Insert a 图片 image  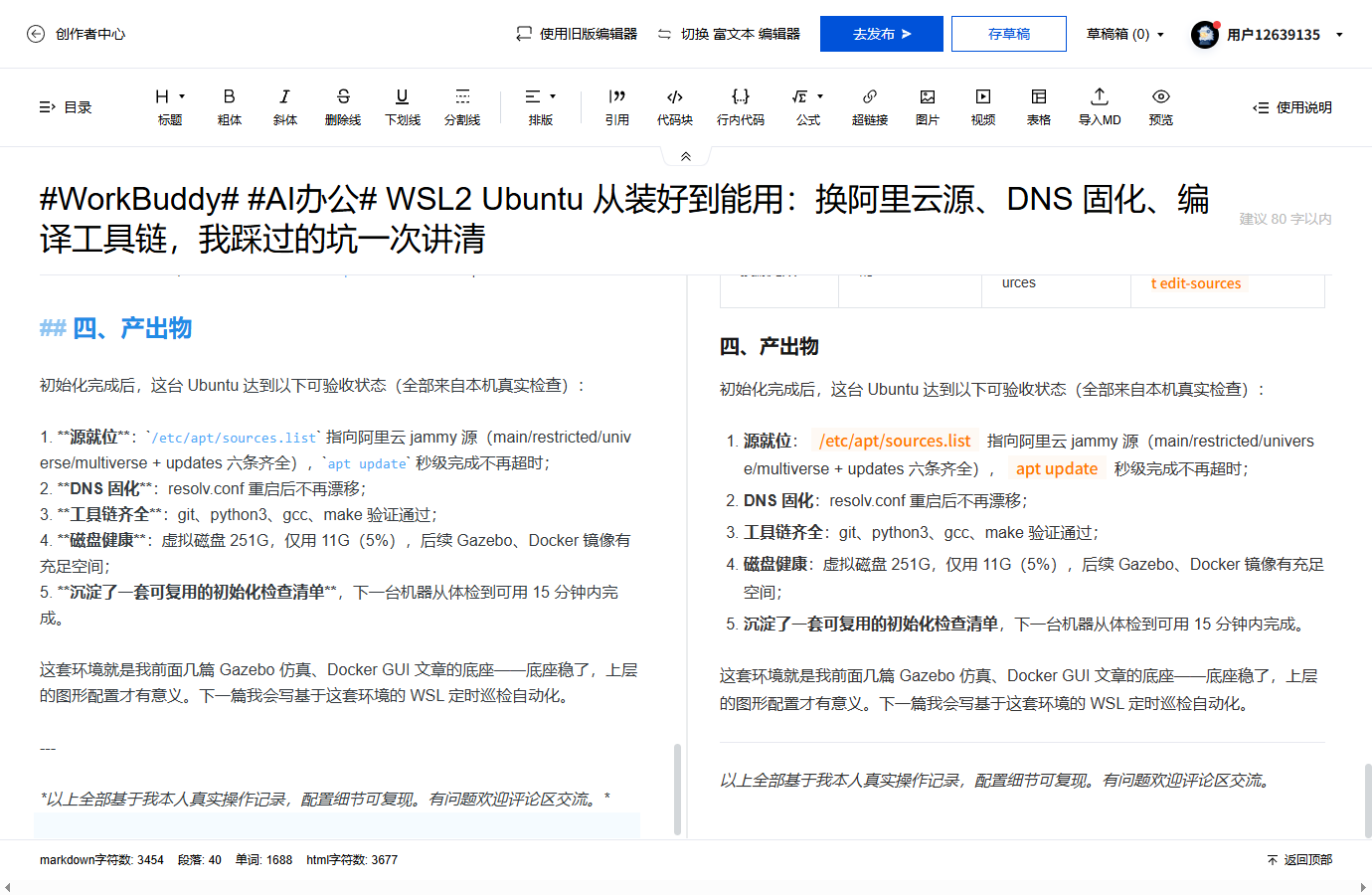928,106
